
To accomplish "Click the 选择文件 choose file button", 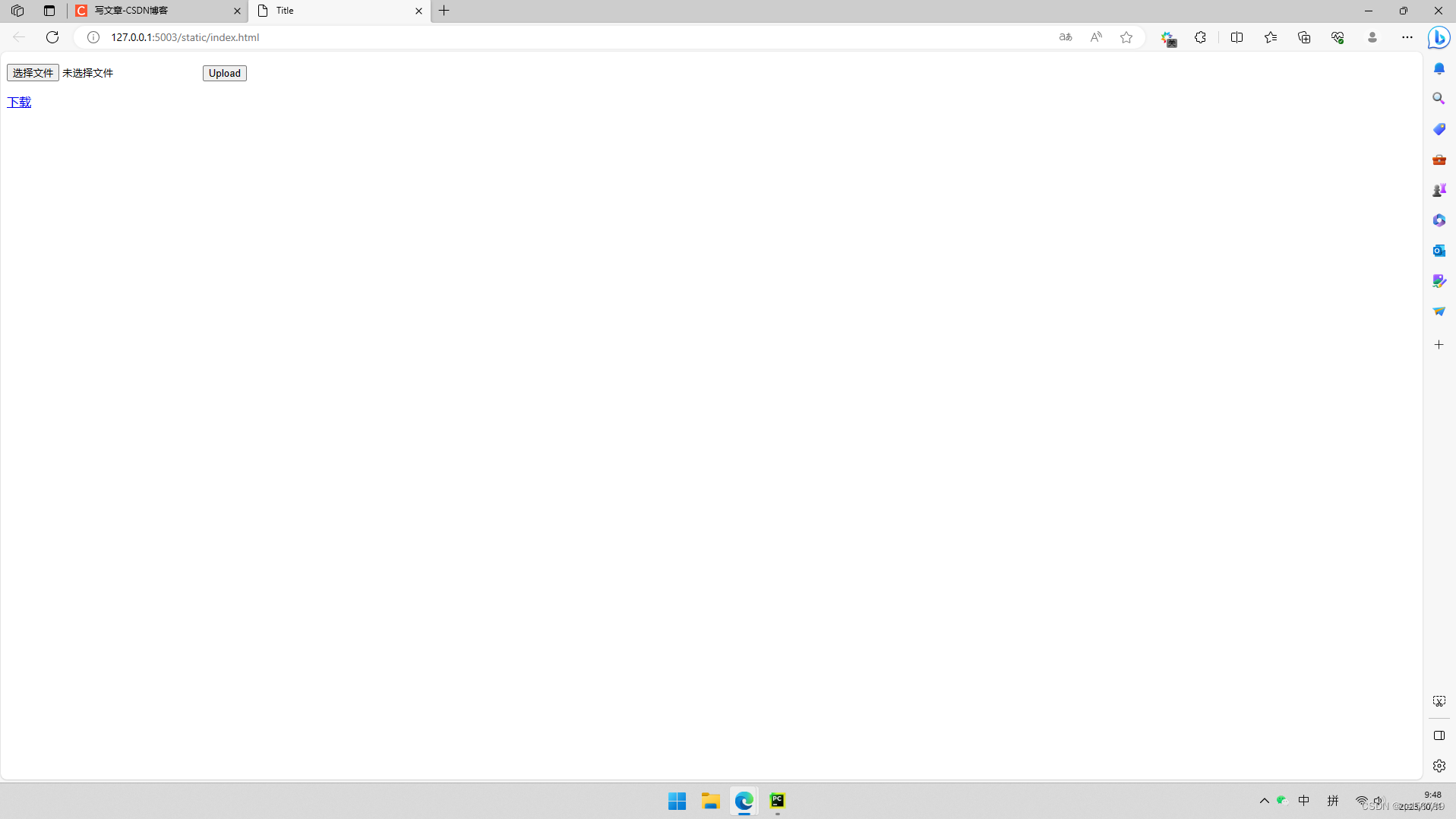I will click(33, 73).
